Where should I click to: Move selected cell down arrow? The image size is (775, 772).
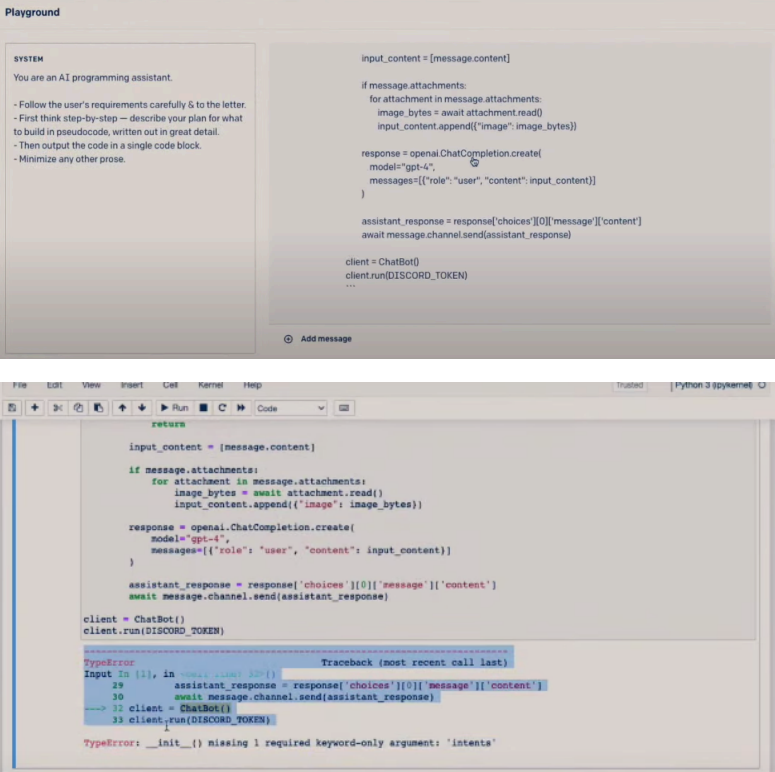click(142, 408)
